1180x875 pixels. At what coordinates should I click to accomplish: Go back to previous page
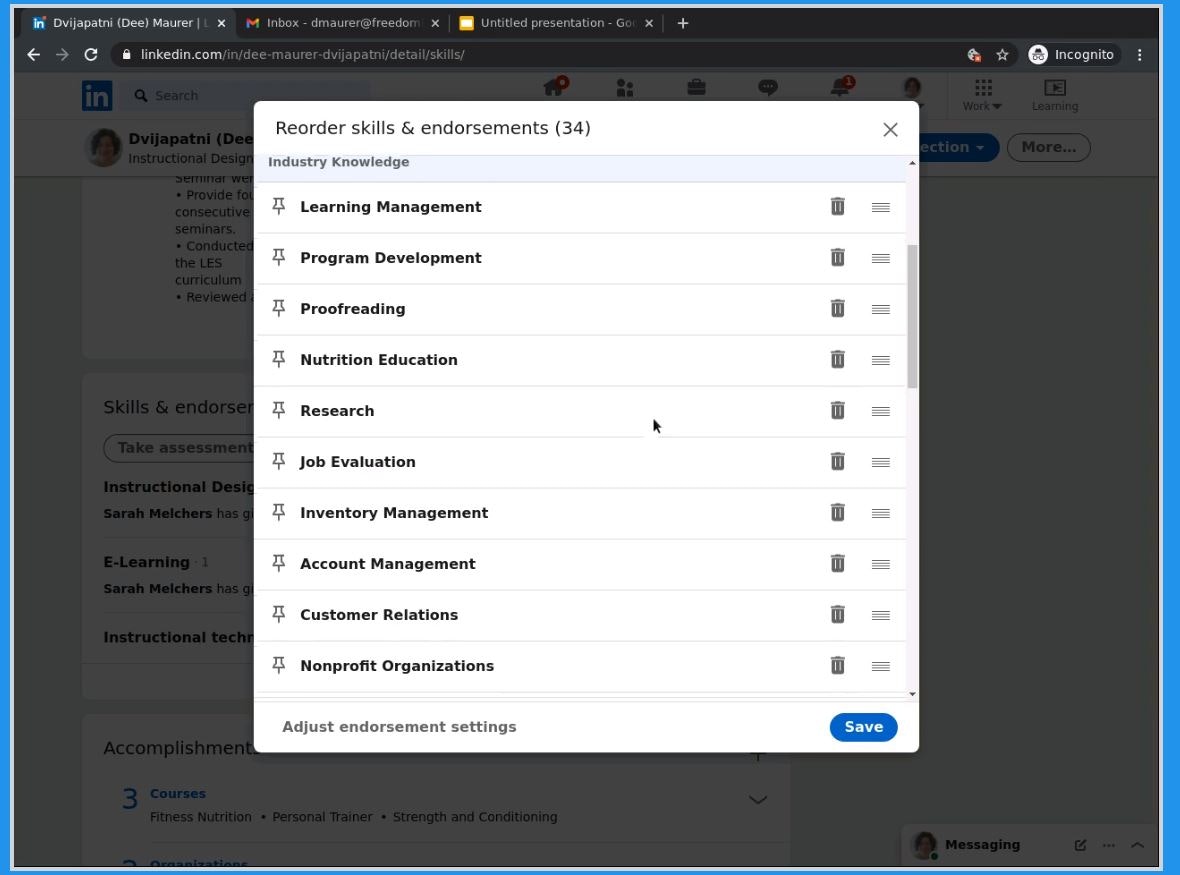click(x=33, y=54)
